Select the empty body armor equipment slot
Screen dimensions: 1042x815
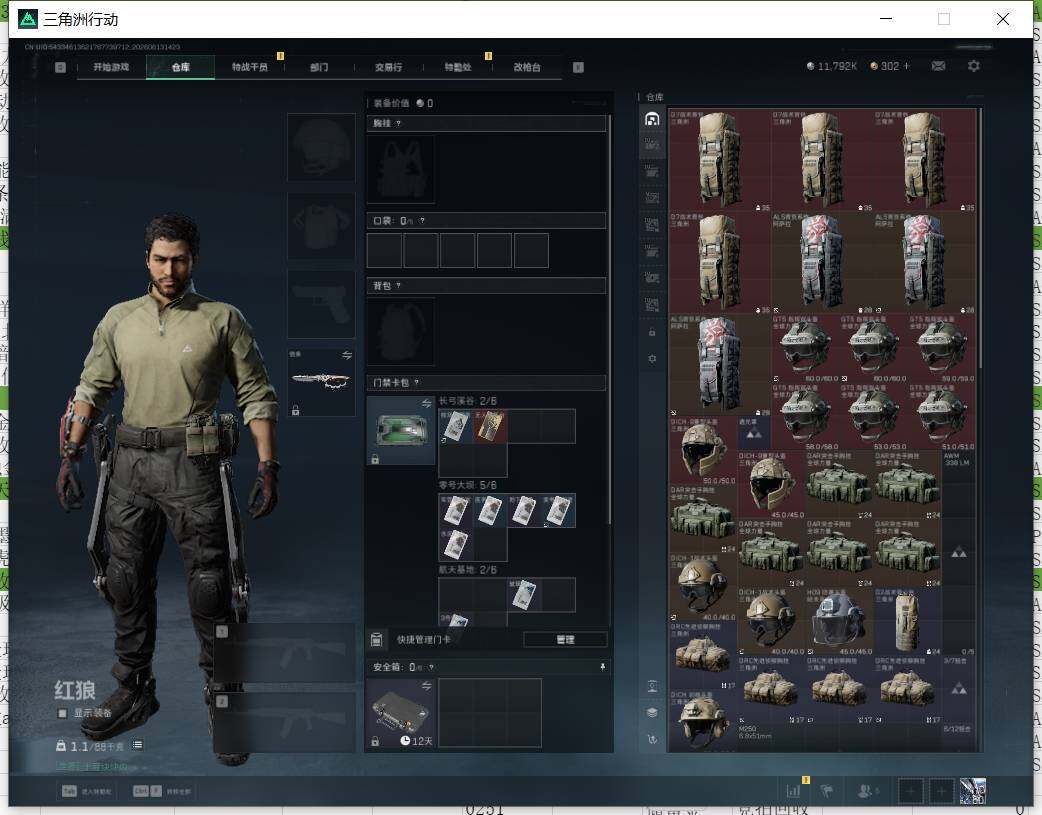point(321,226)
